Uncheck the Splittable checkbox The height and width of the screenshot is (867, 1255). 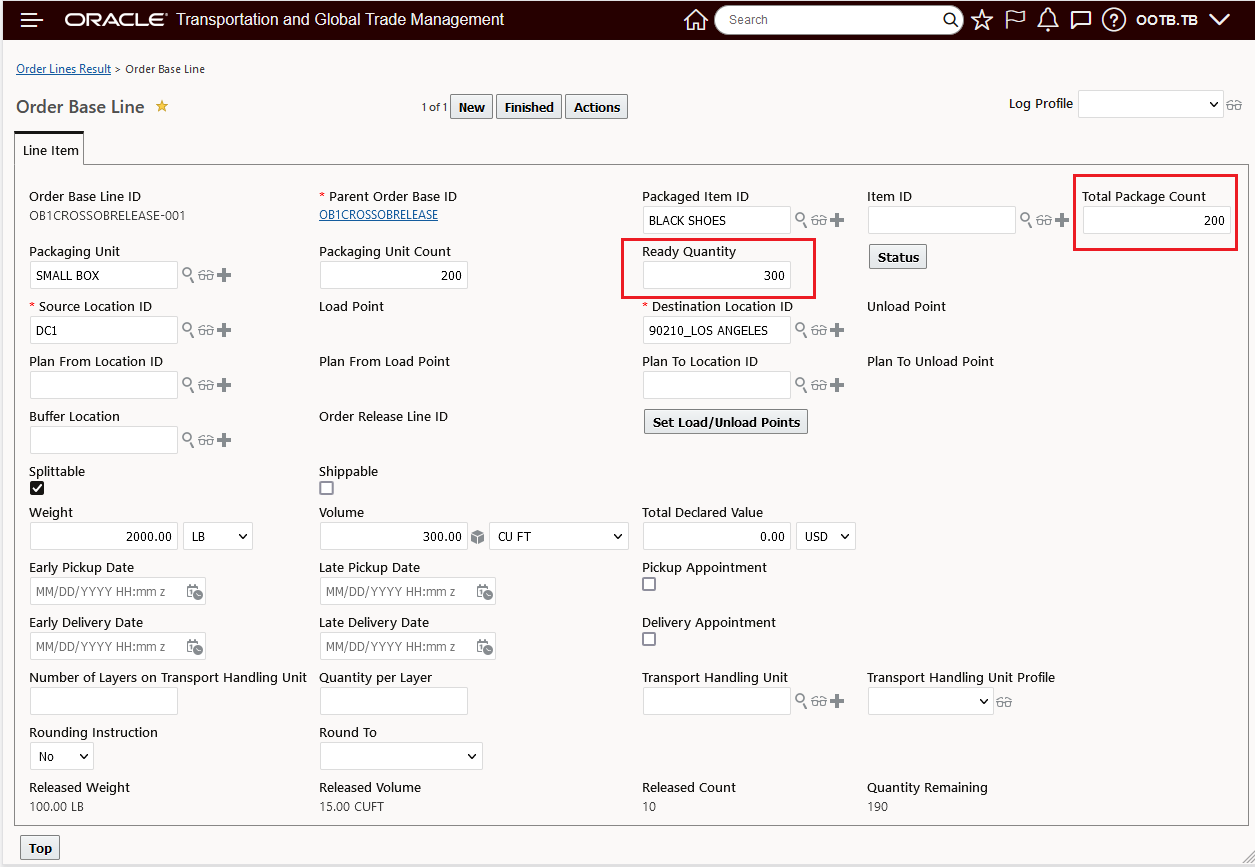click(37, 489)
